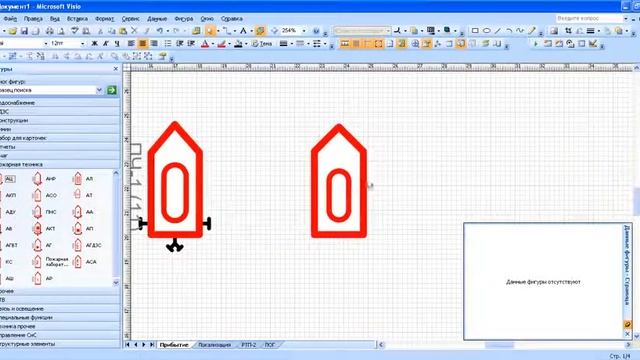This screenshot has width=640, height=360.
Task: Click the green search go button
Action: point(111,90)
